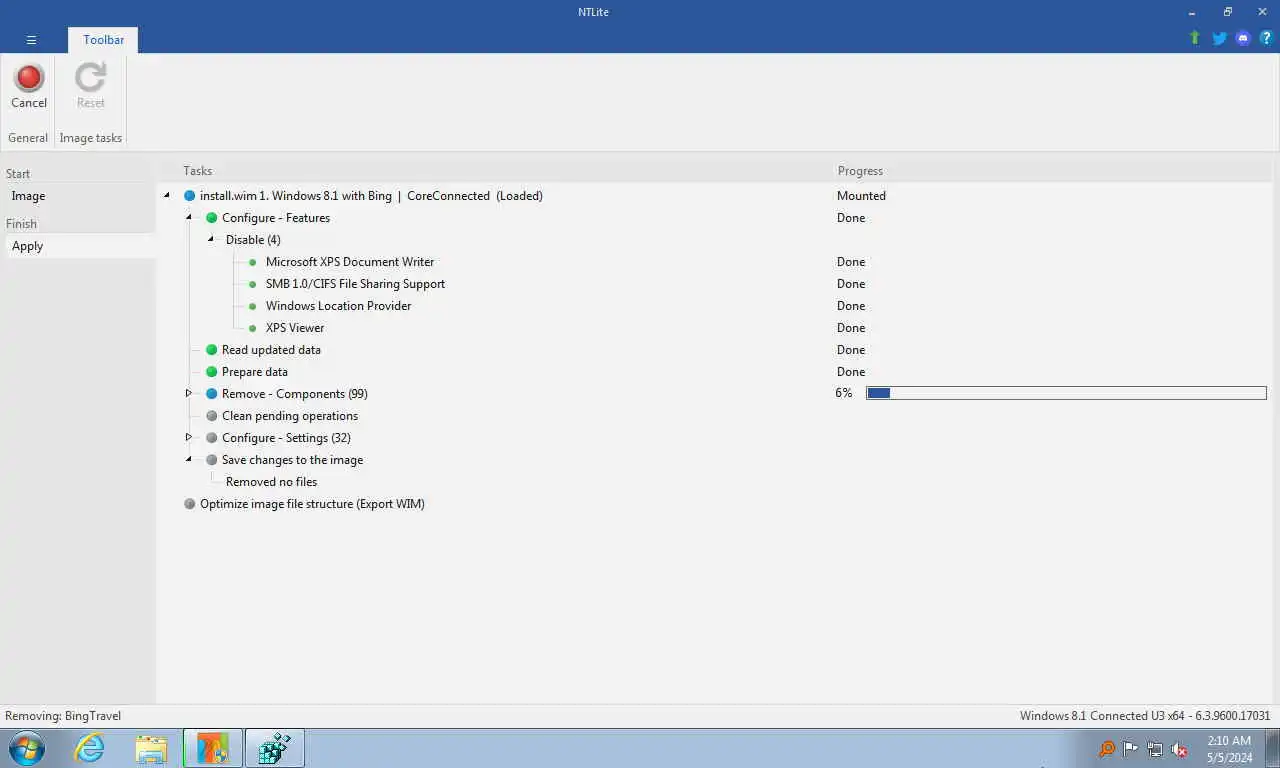Screen dimensions: 1280x768
Task: Select Optimize image file structure (Export WIM)
Action: pos(312,504)
